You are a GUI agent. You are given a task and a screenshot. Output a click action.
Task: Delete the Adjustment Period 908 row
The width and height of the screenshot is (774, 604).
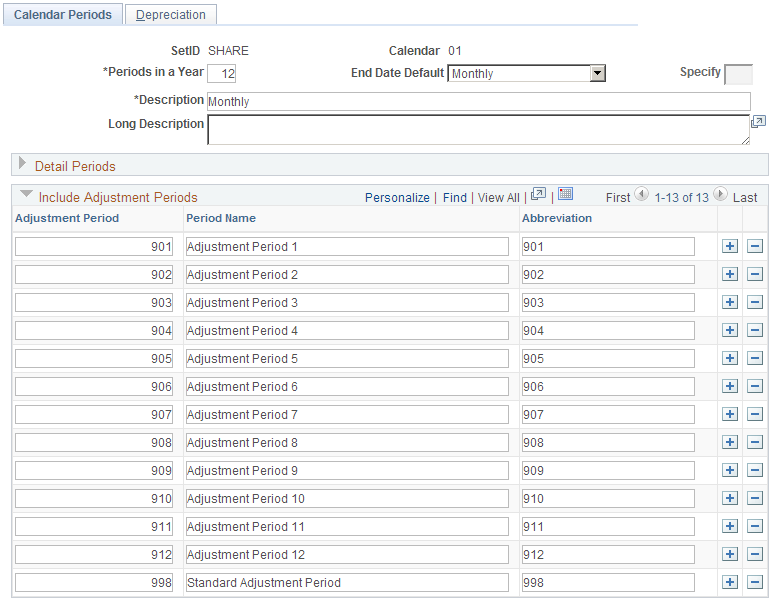tap(755, 442)
